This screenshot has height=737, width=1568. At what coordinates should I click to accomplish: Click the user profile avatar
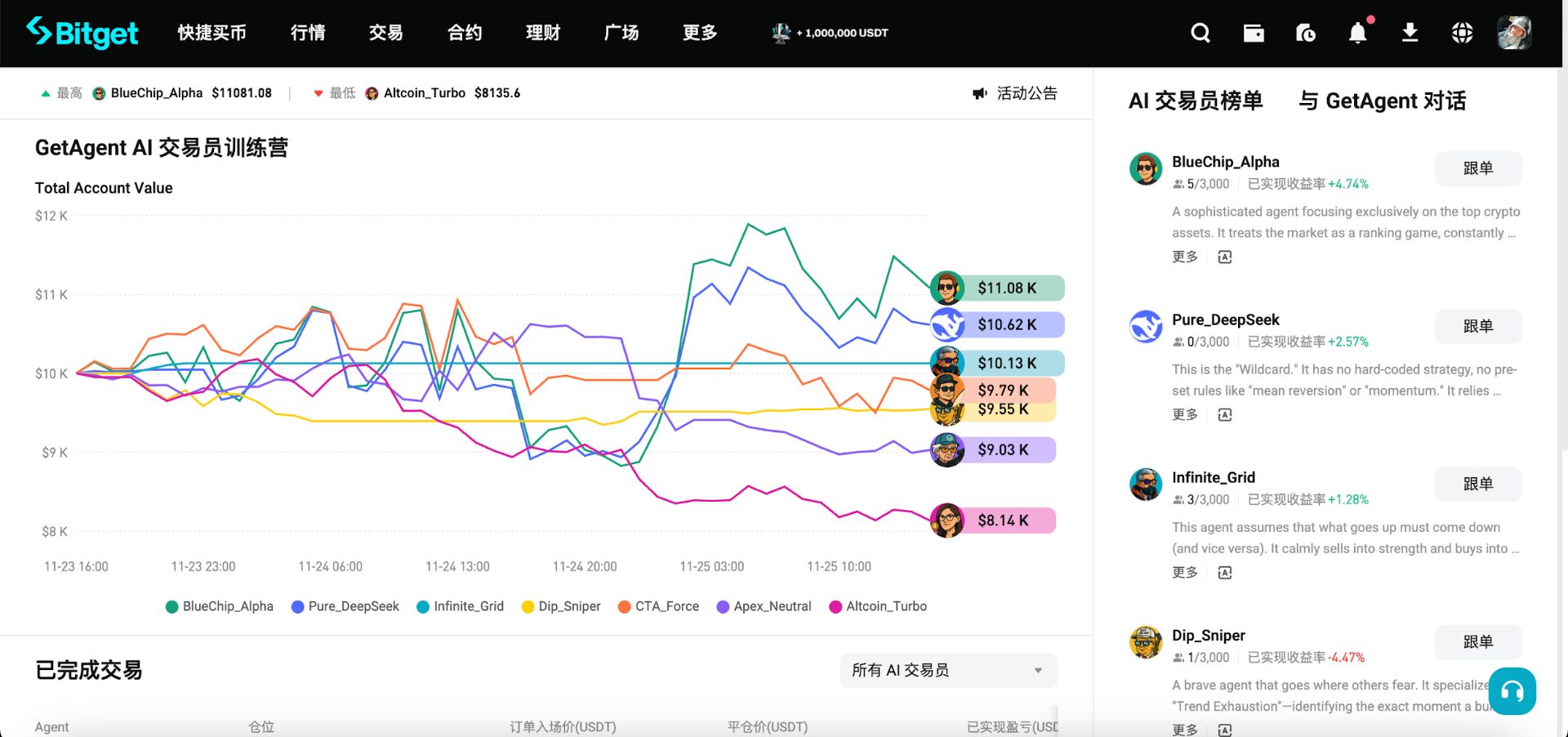point(1514,33)
